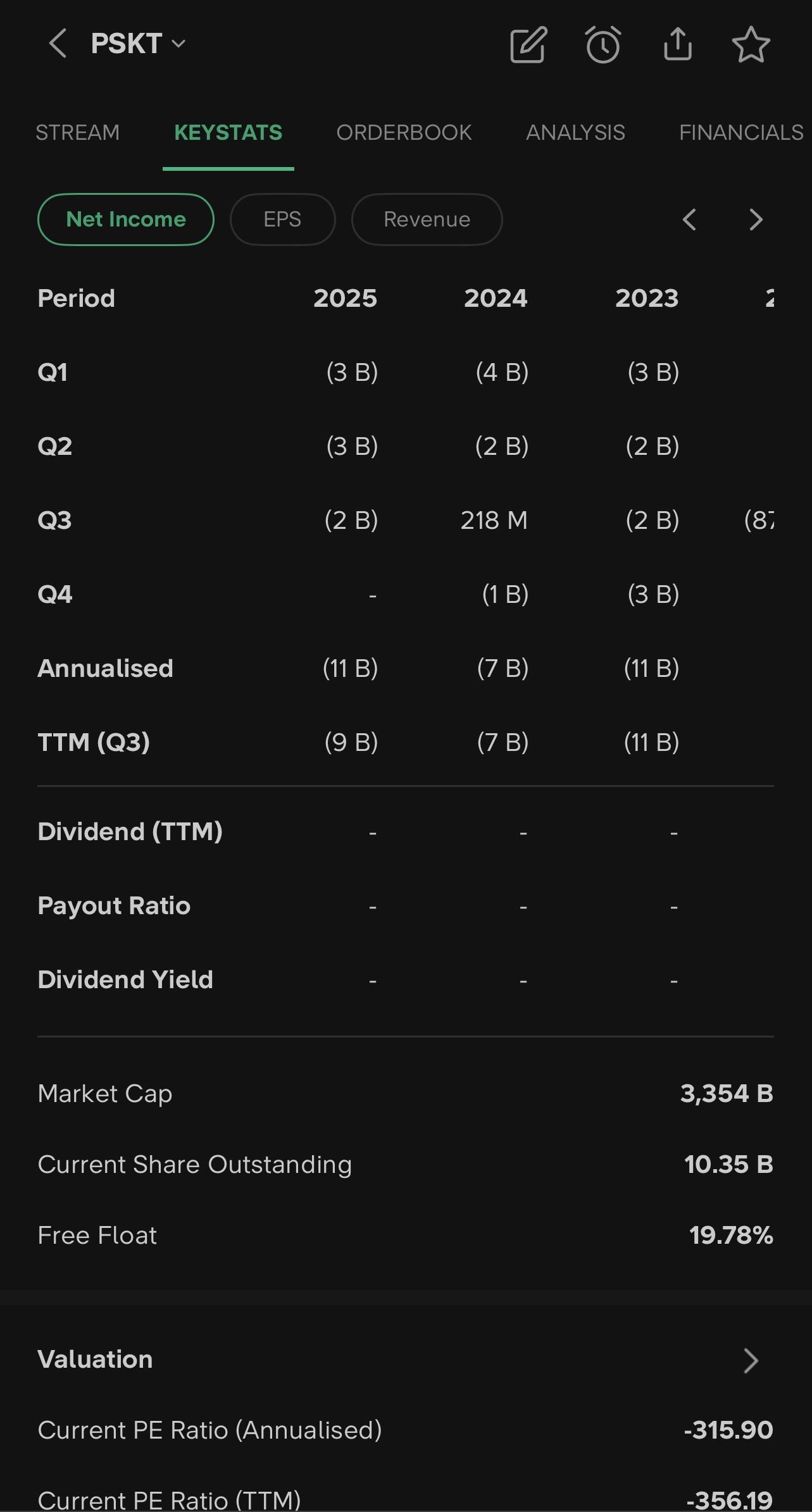Switch to the EPS metric chip
This screenshot has width=812, height=1512.
click(x=282, y=220)
